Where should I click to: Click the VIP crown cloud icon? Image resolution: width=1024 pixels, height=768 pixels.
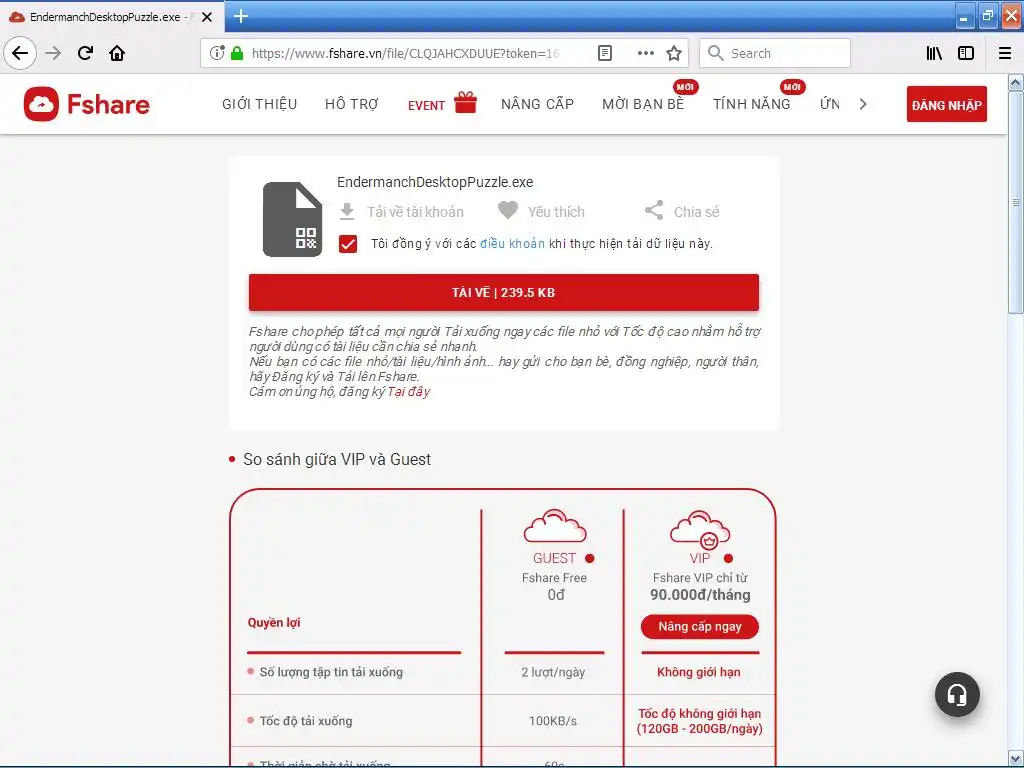tap(700, 528)
